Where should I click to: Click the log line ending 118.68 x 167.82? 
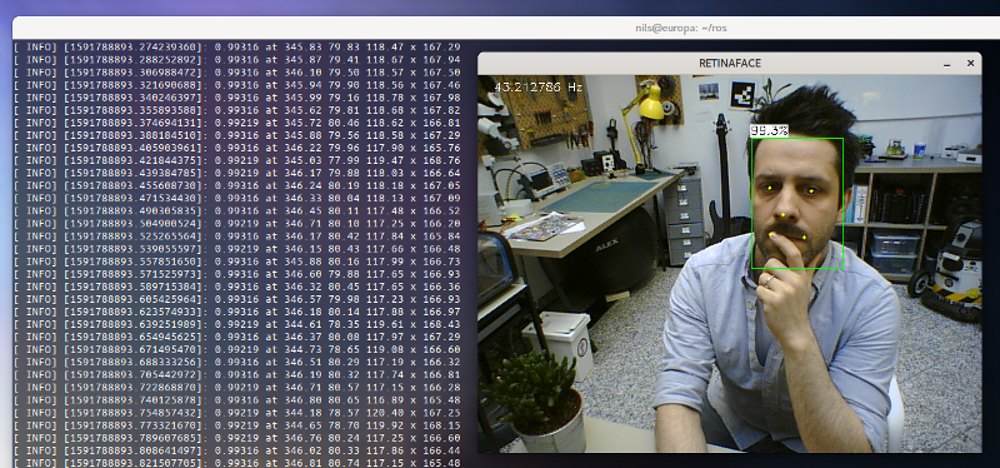237,110
